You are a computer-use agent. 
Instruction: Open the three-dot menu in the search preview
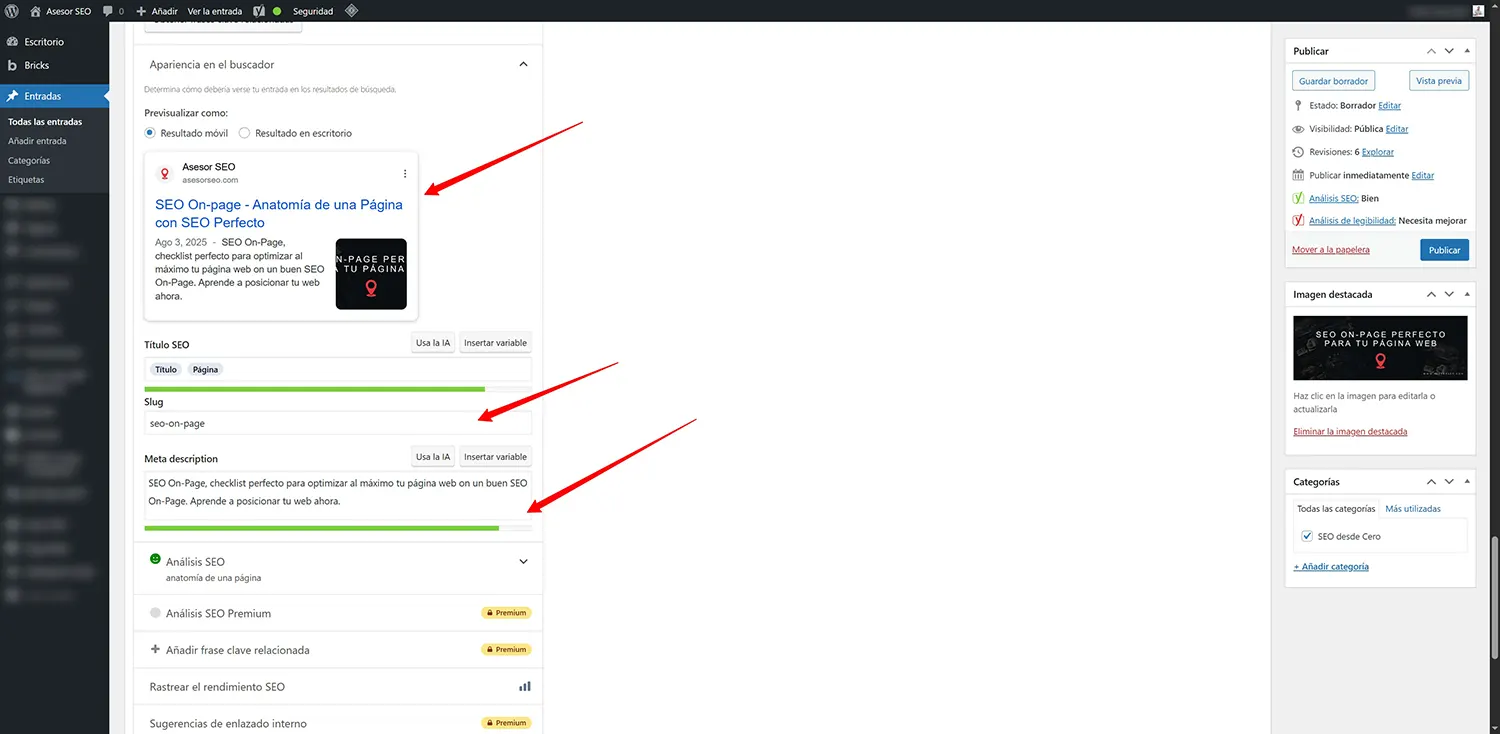pos(405,174)
